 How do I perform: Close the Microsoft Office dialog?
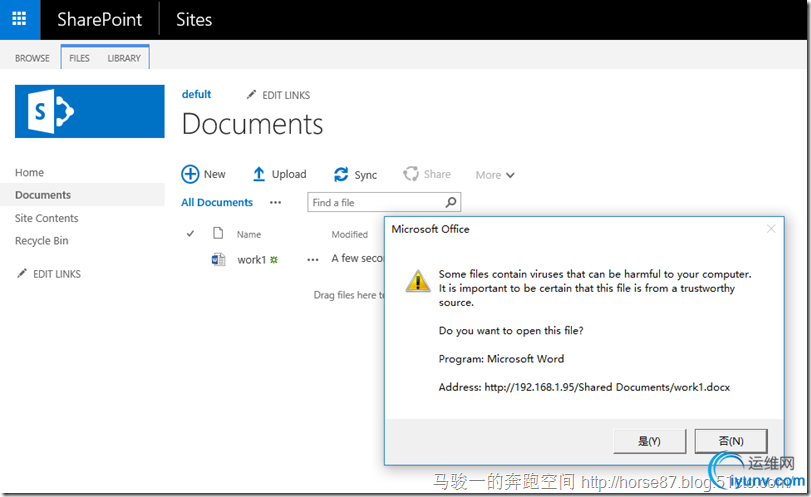(771, 229)
